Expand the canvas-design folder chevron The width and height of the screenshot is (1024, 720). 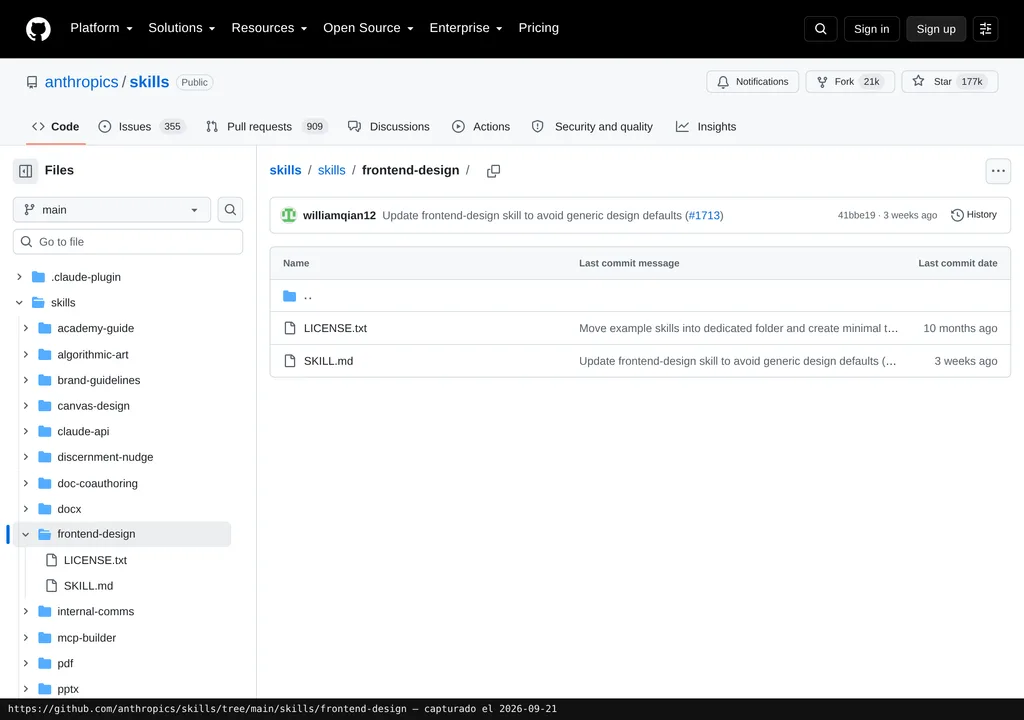[25, 406]
